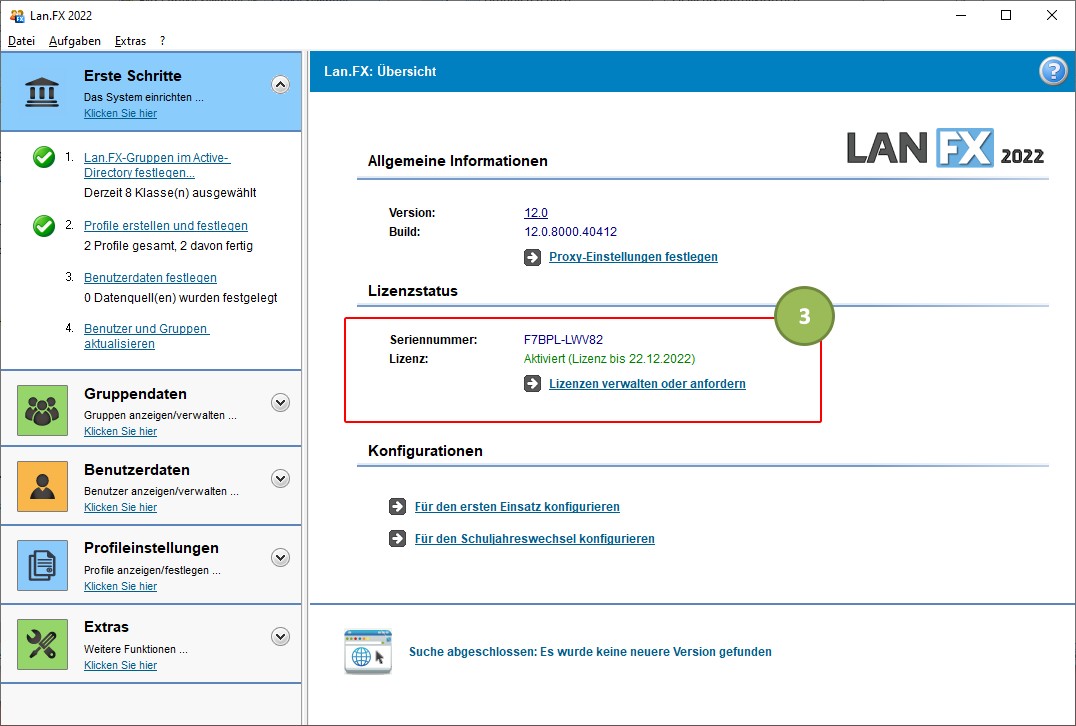
Task: Click the LAN FX 2022 logo
Action: [x=945, y=148]
